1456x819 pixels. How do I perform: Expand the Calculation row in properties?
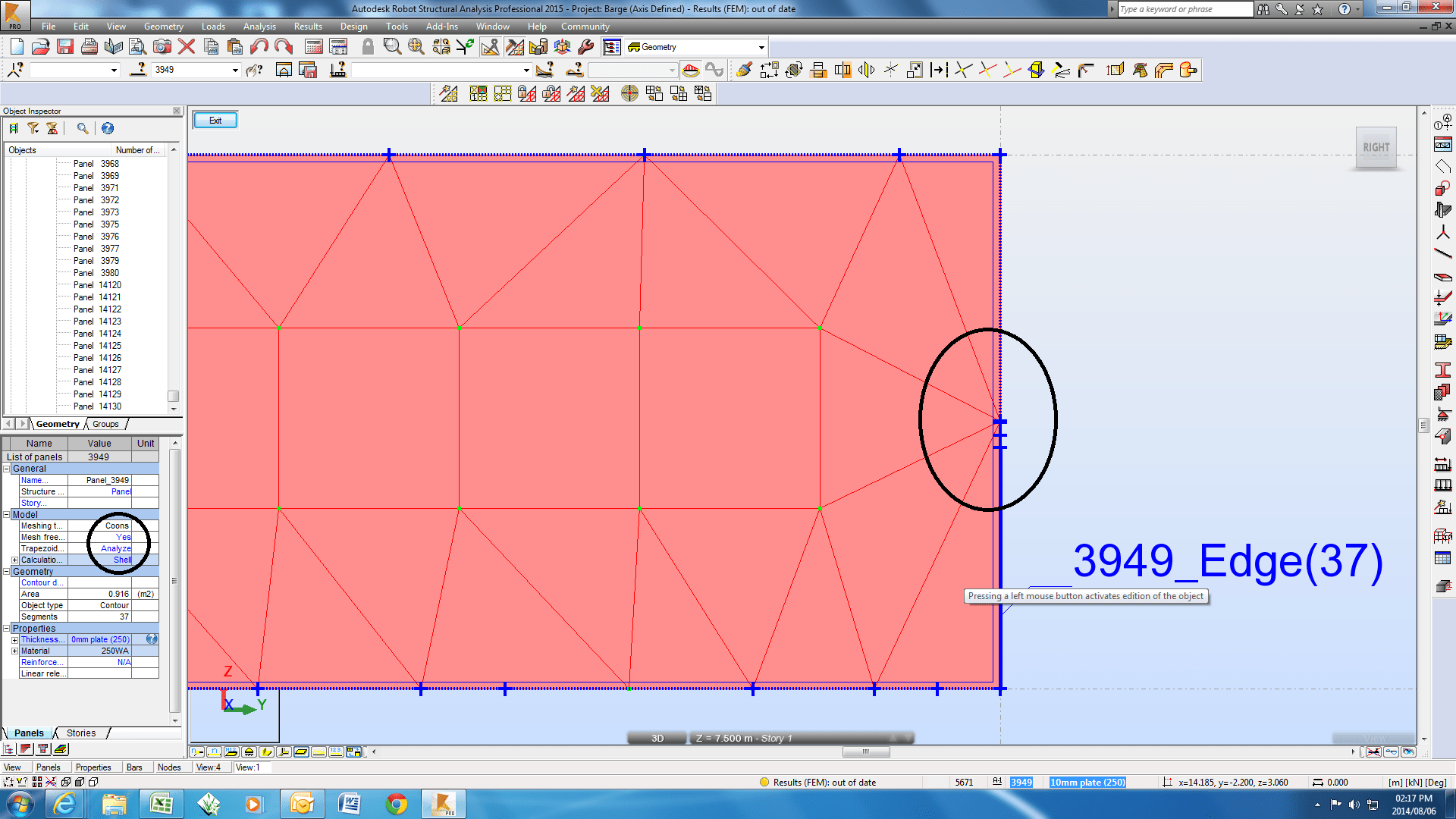click(14, 560)
